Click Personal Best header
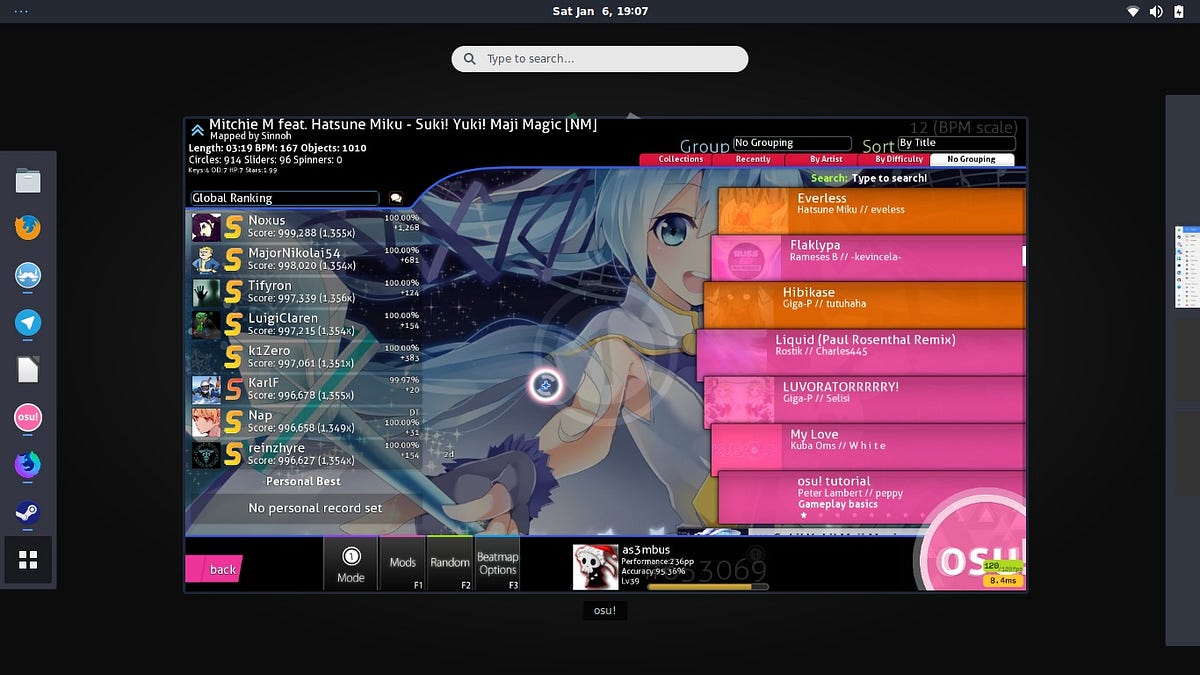This screenshot has height=675, width=1200. click(x=303, y=481)
